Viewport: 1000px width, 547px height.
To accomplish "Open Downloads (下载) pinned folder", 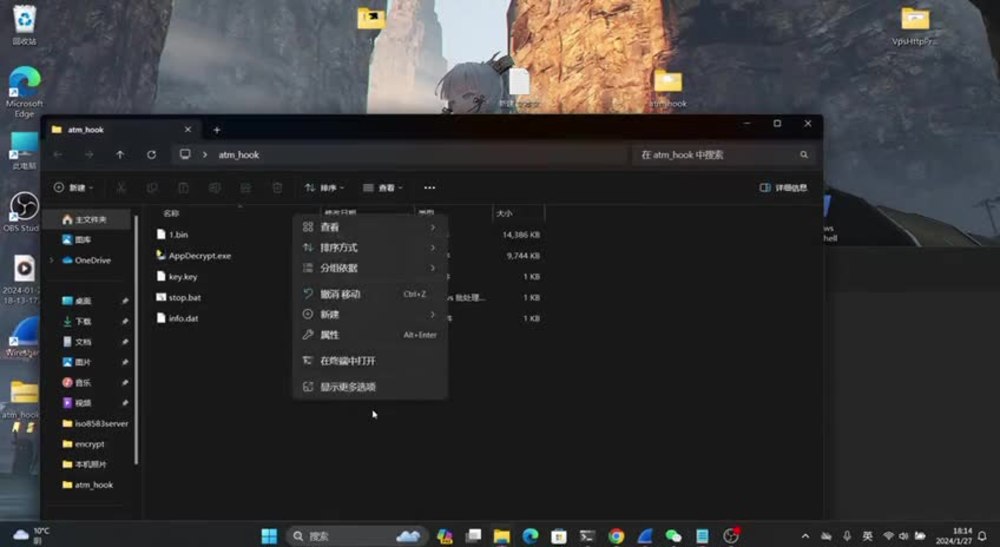I will [77, 321].
